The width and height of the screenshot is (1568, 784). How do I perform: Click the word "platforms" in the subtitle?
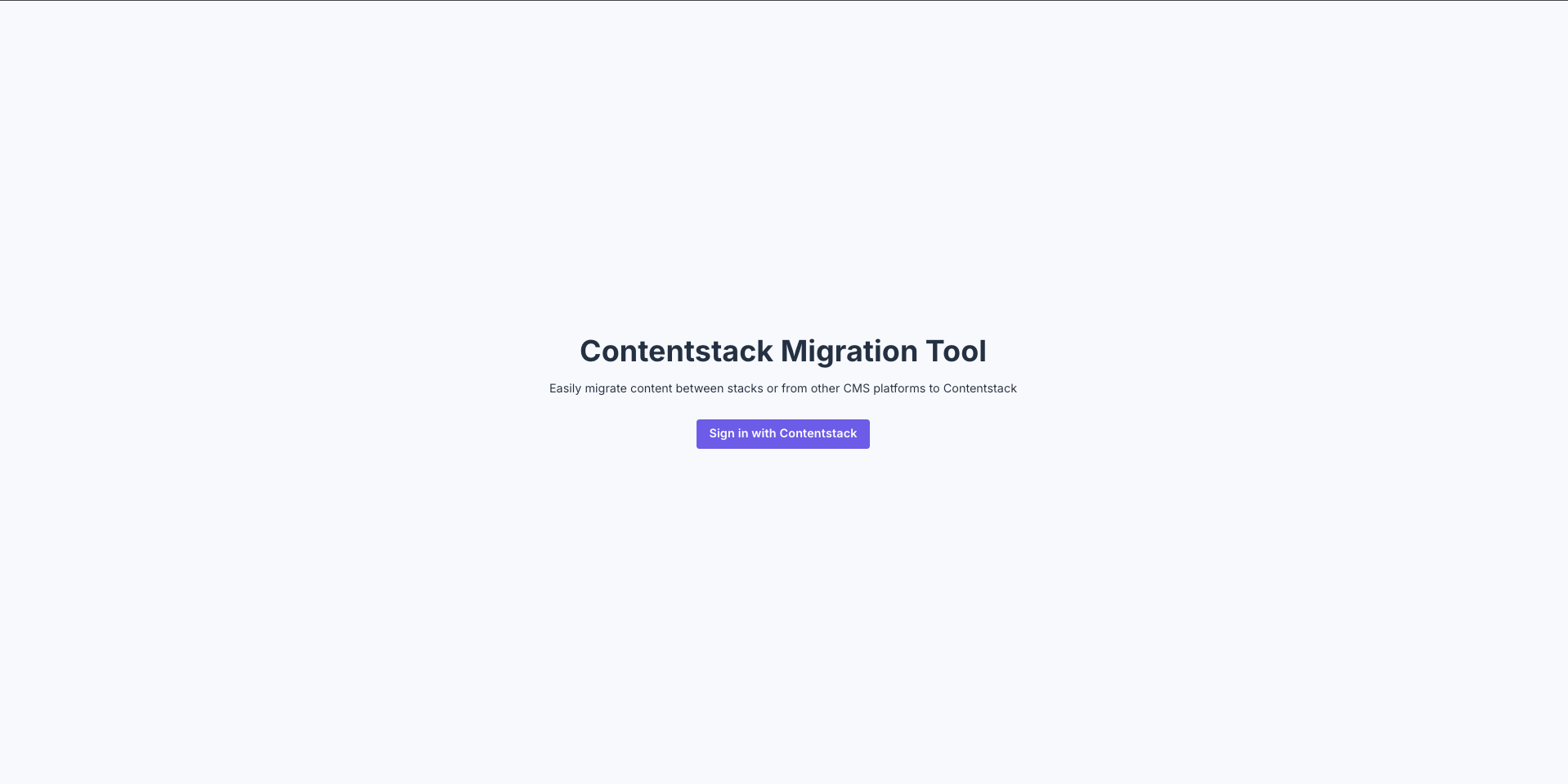click(899, 388)
